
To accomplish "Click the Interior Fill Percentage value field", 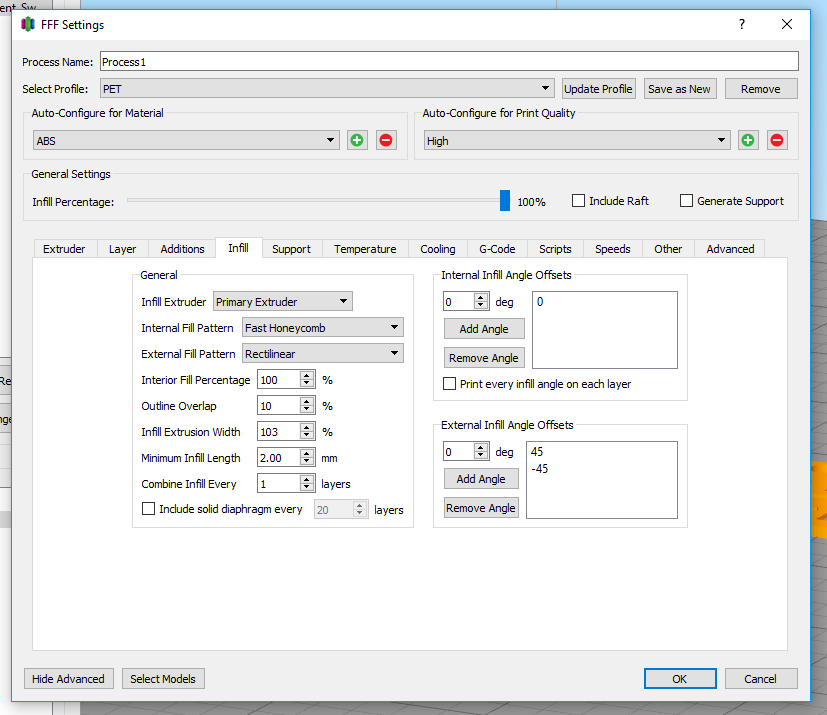I will [x=279, y=380].
